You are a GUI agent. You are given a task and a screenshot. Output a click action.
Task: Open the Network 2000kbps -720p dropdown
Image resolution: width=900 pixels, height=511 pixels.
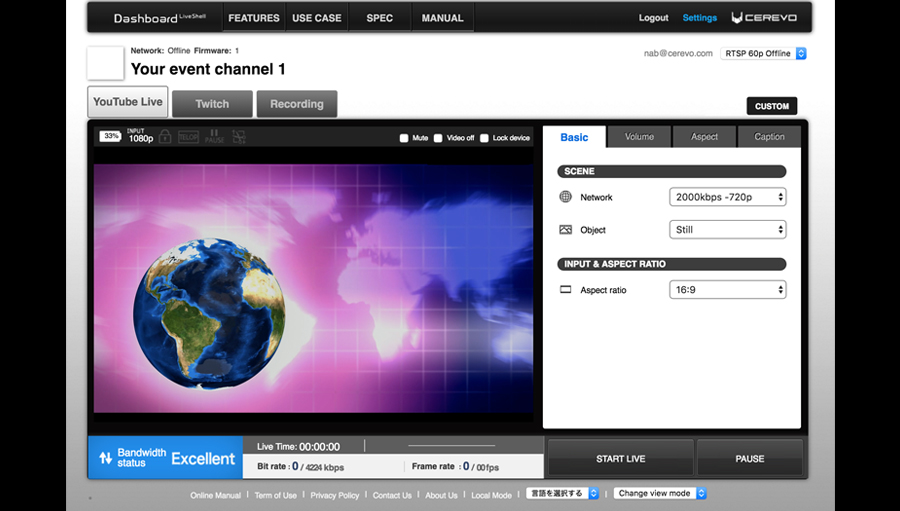point(727,197)
